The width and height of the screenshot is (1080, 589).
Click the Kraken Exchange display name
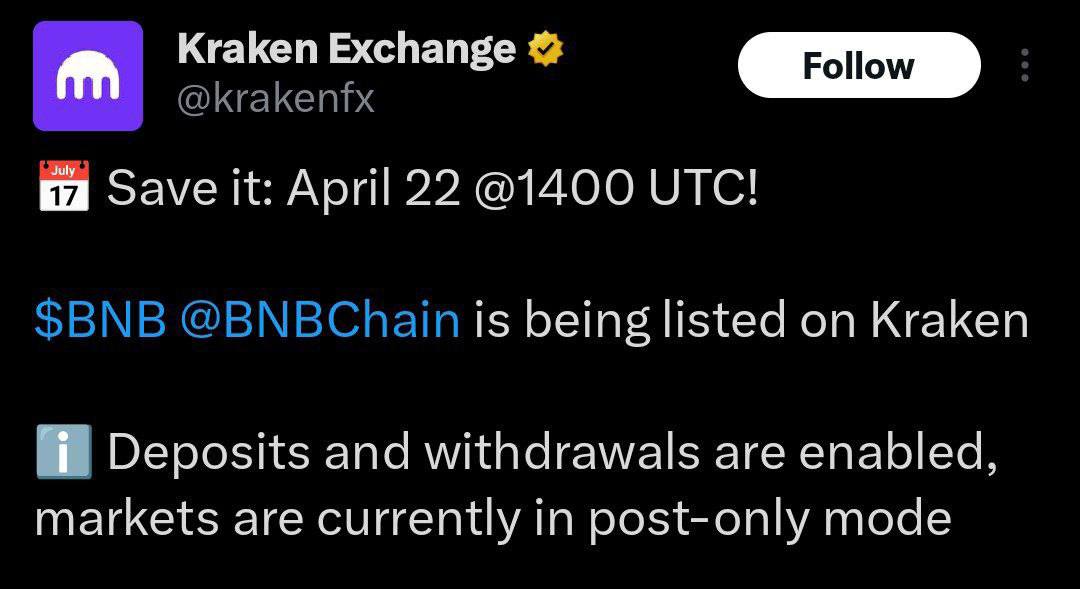click(346, 50)
